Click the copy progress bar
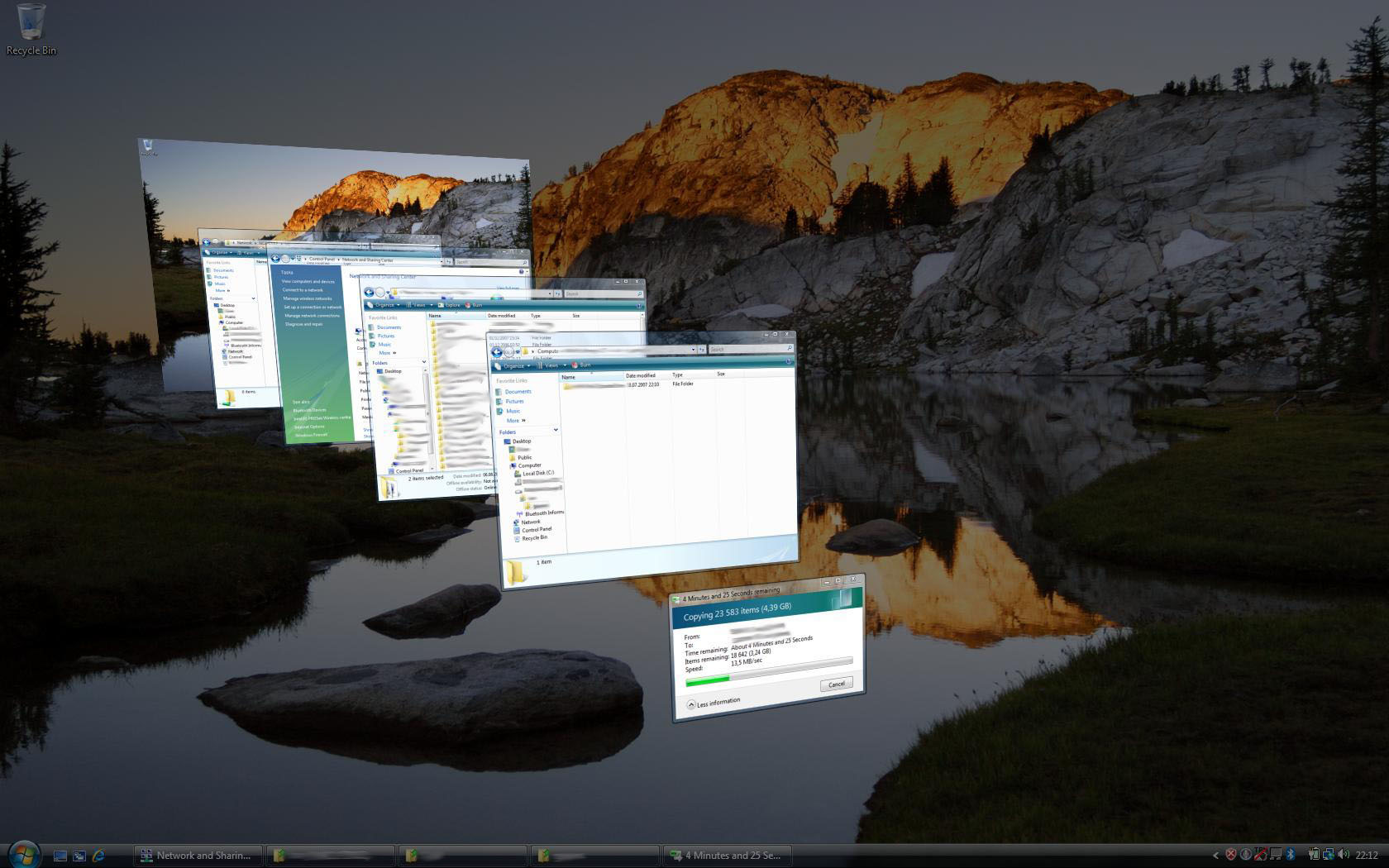The image size is (1389, 868). 769,670
